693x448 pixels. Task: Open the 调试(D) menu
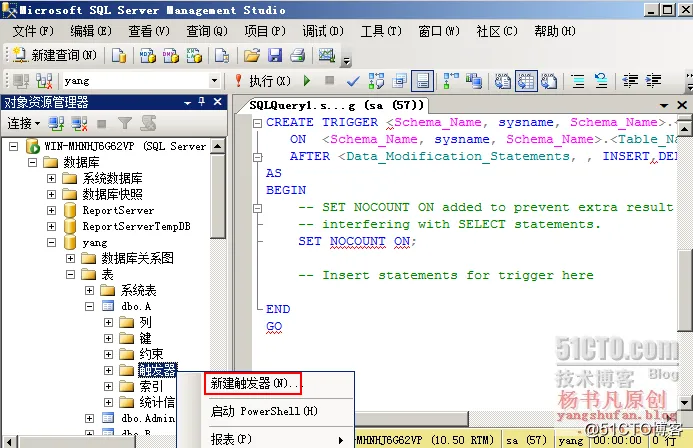323,31
